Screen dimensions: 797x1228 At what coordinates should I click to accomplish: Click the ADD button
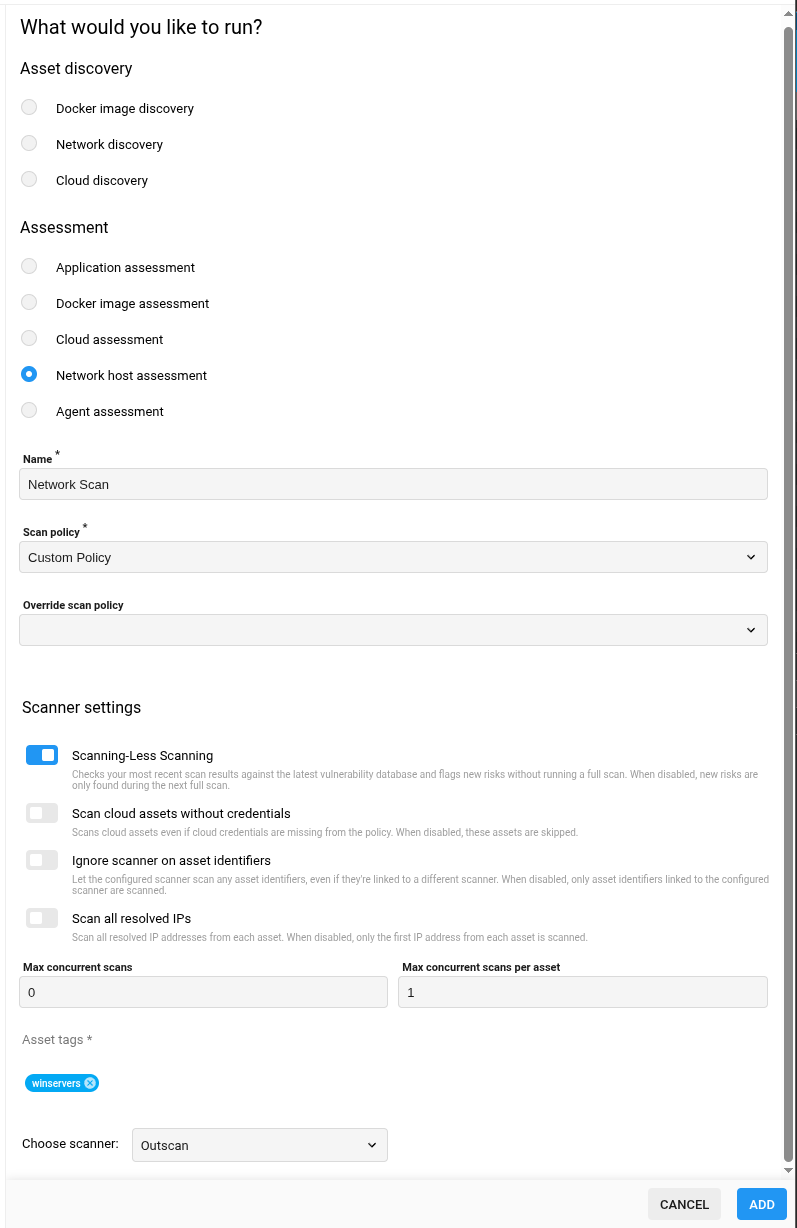point(761,1204)
